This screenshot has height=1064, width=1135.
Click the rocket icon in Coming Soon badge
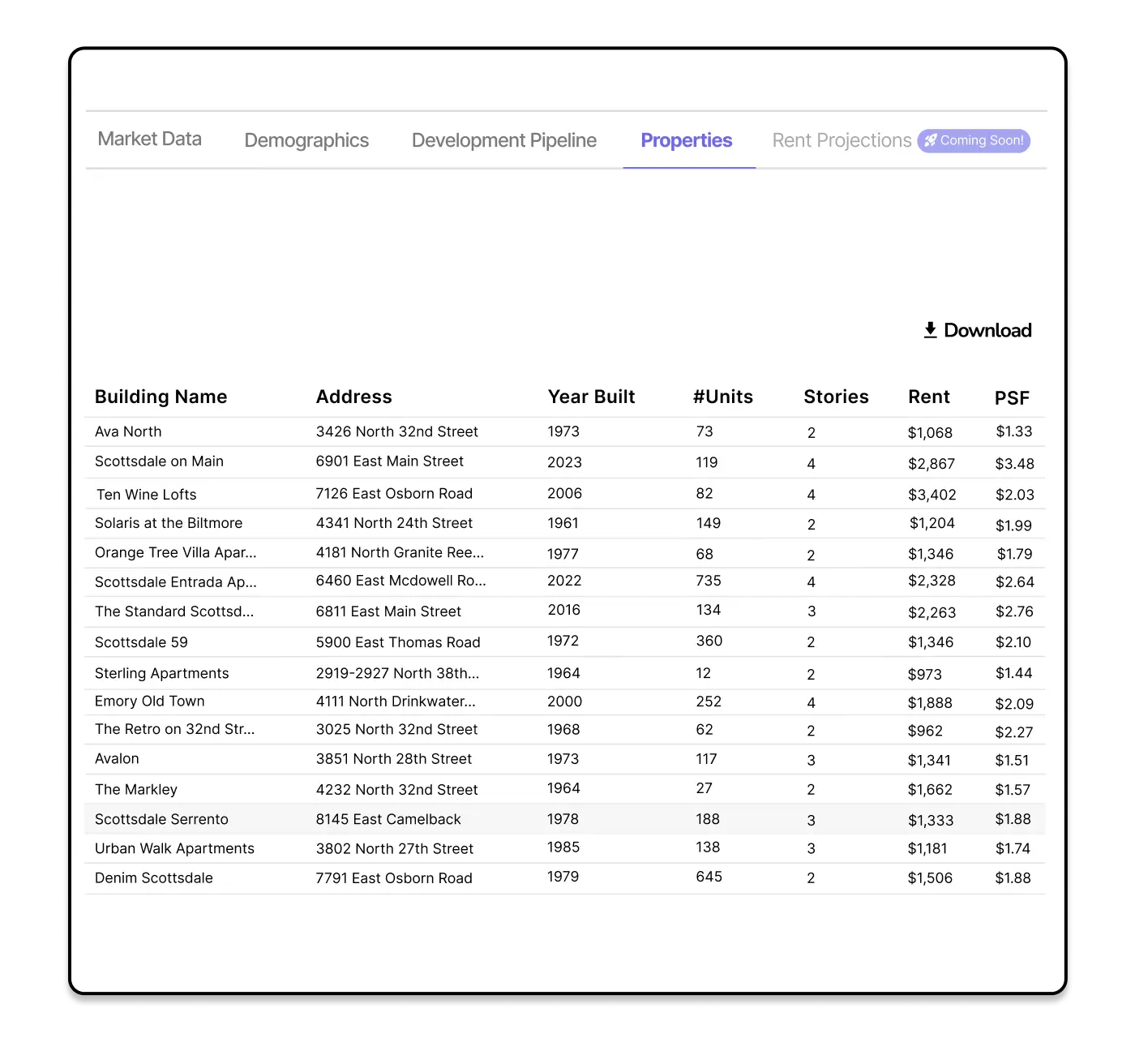931,140
